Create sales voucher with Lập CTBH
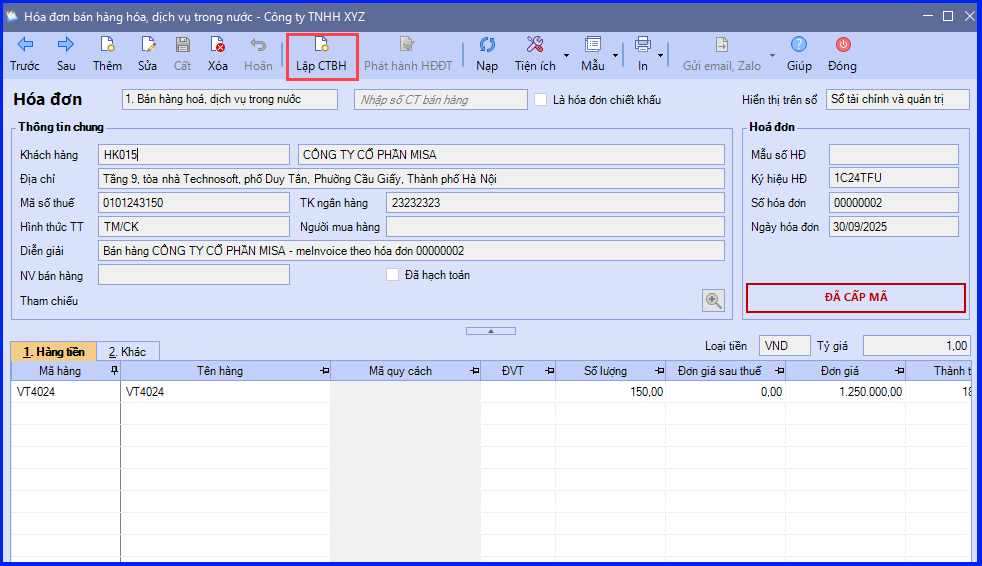 [321, 55]
